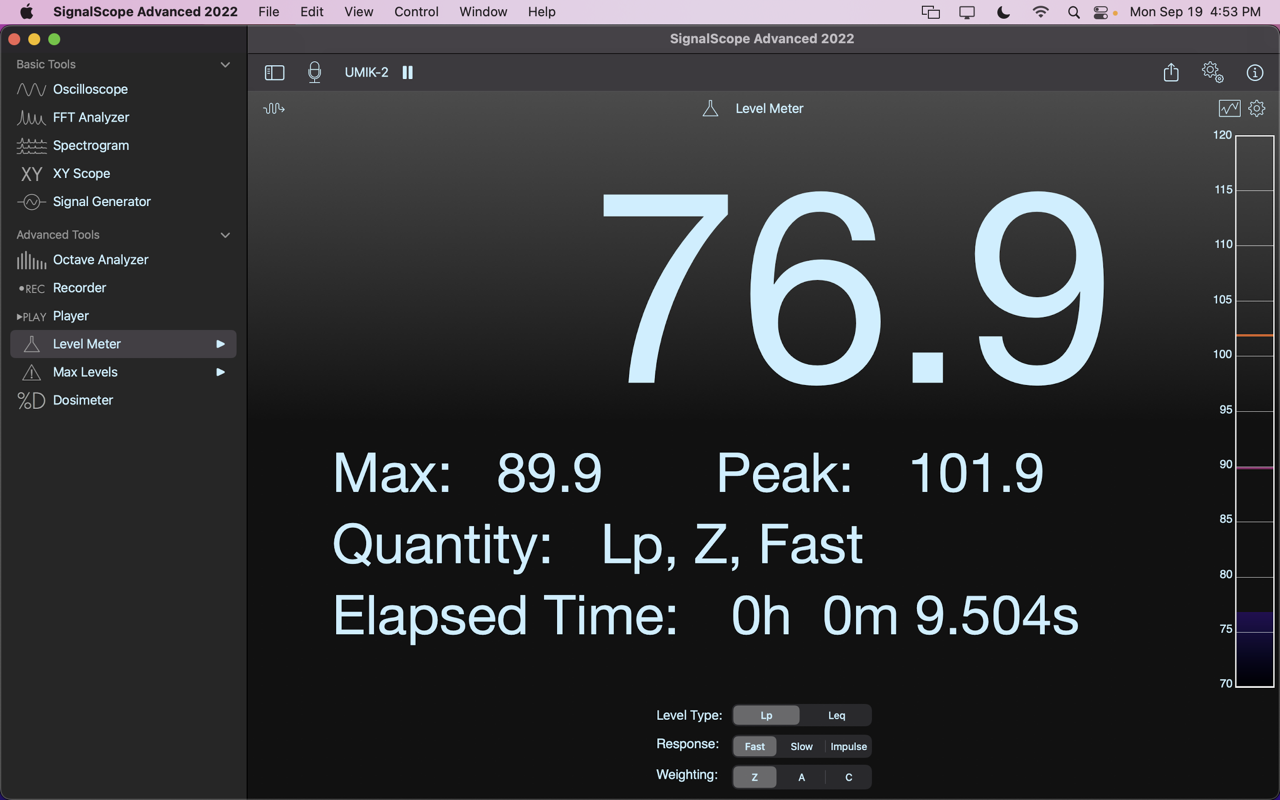Viewport: 1280px width, 800px height.
Task: Expand the Max Levels submenu arrow
Action: (x=220, y=372)
